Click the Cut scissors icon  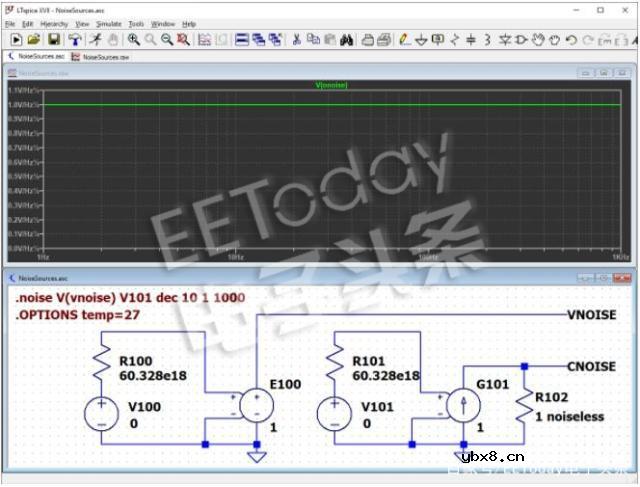point(296,40)
